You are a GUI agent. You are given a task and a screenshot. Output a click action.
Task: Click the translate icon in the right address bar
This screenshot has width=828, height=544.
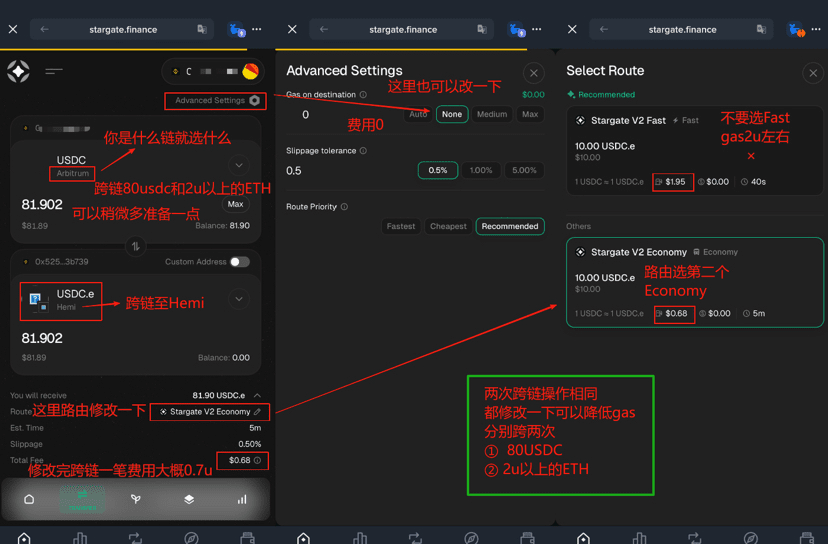coord(761,30)
